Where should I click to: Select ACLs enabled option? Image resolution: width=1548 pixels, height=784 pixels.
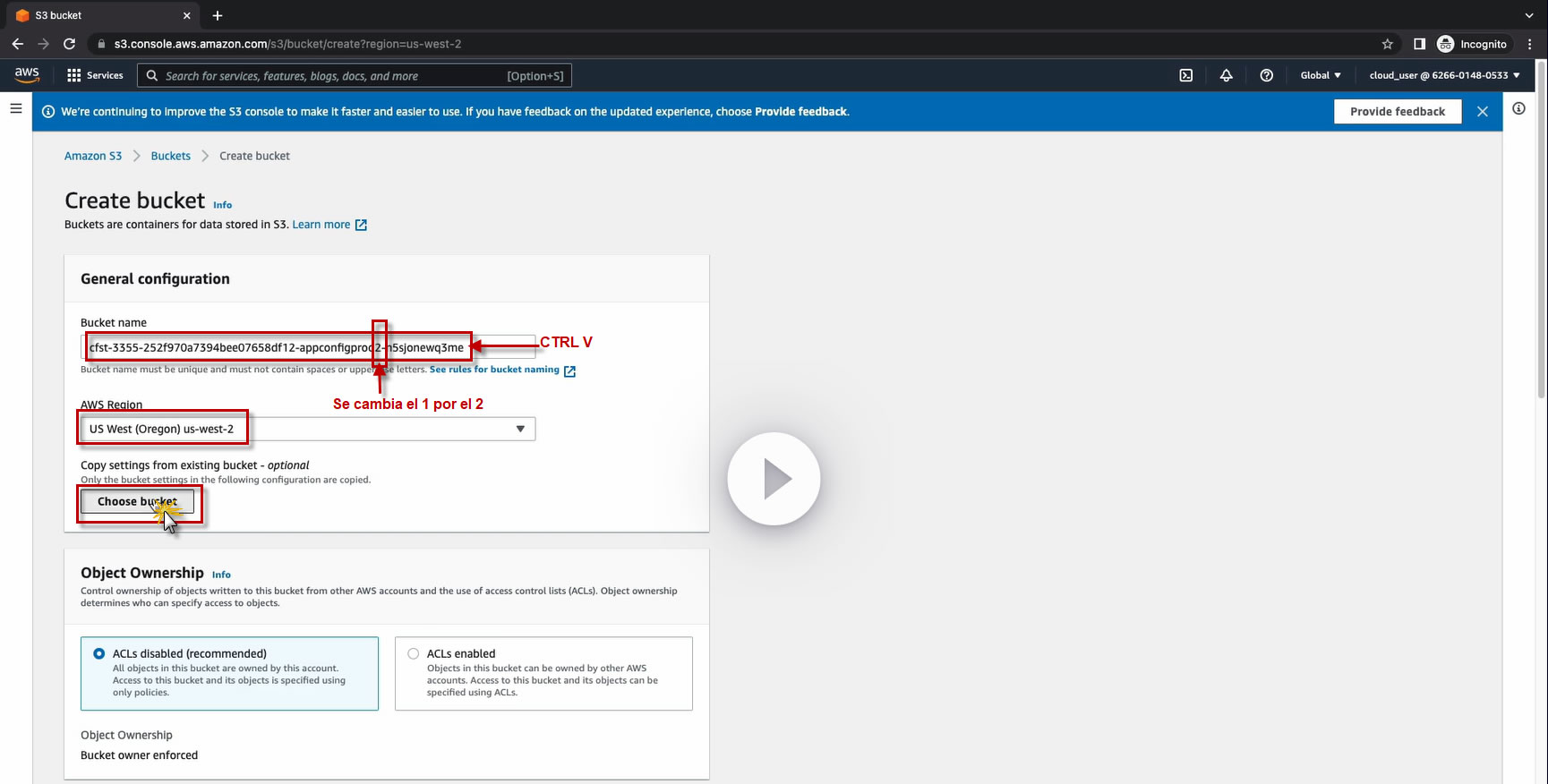pos(543,673)
